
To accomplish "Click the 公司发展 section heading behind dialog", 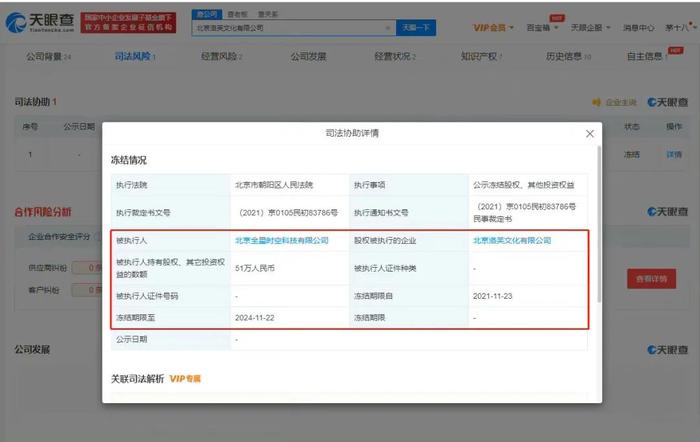I will pos(32,350).
